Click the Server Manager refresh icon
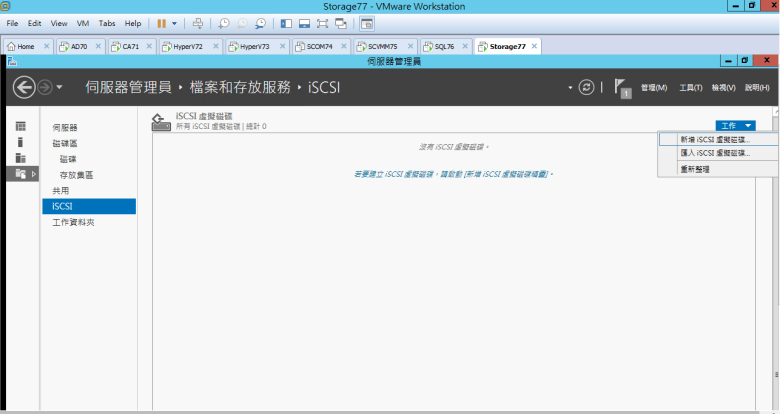The image size is (780, 414). click(587, 88)
